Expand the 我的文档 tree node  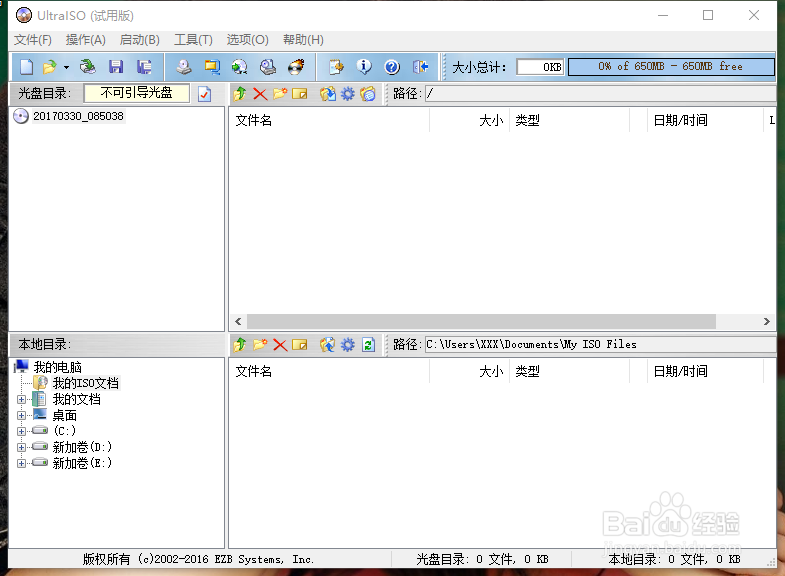21,399
